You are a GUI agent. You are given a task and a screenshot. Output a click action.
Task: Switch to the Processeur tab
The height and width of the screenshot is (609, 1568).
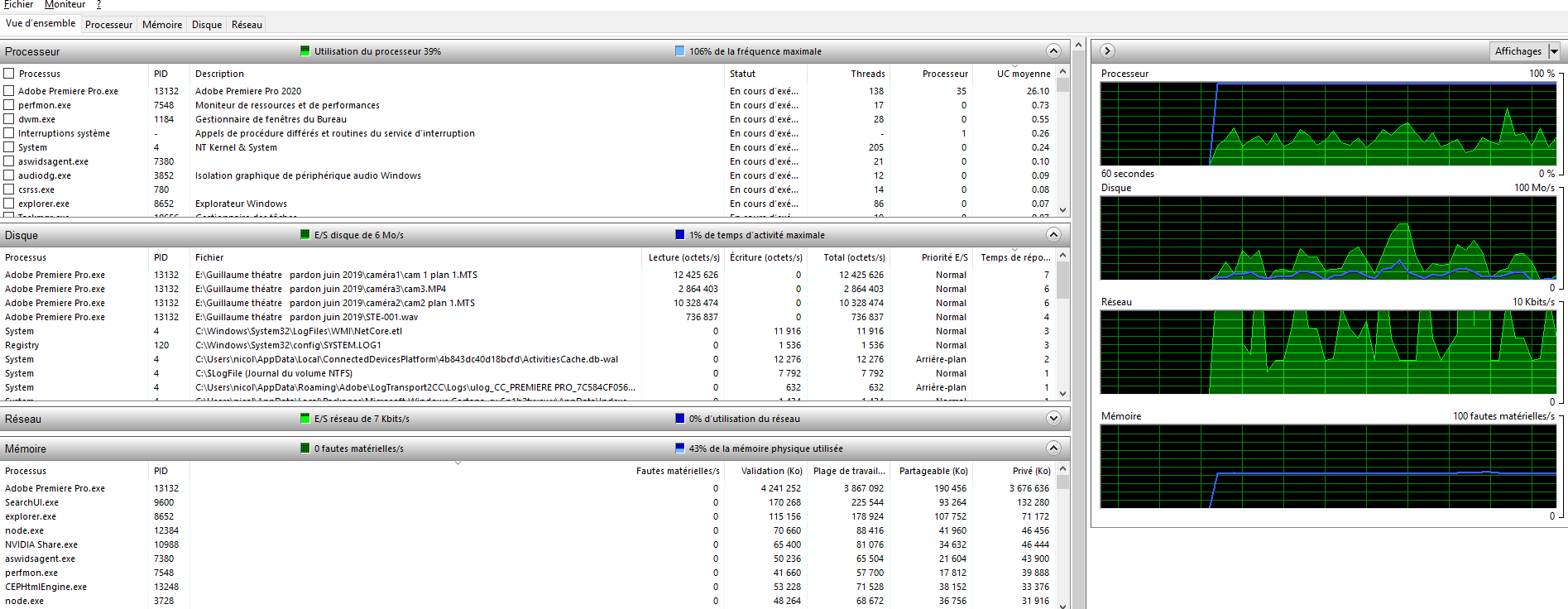[x=108, y=25]
